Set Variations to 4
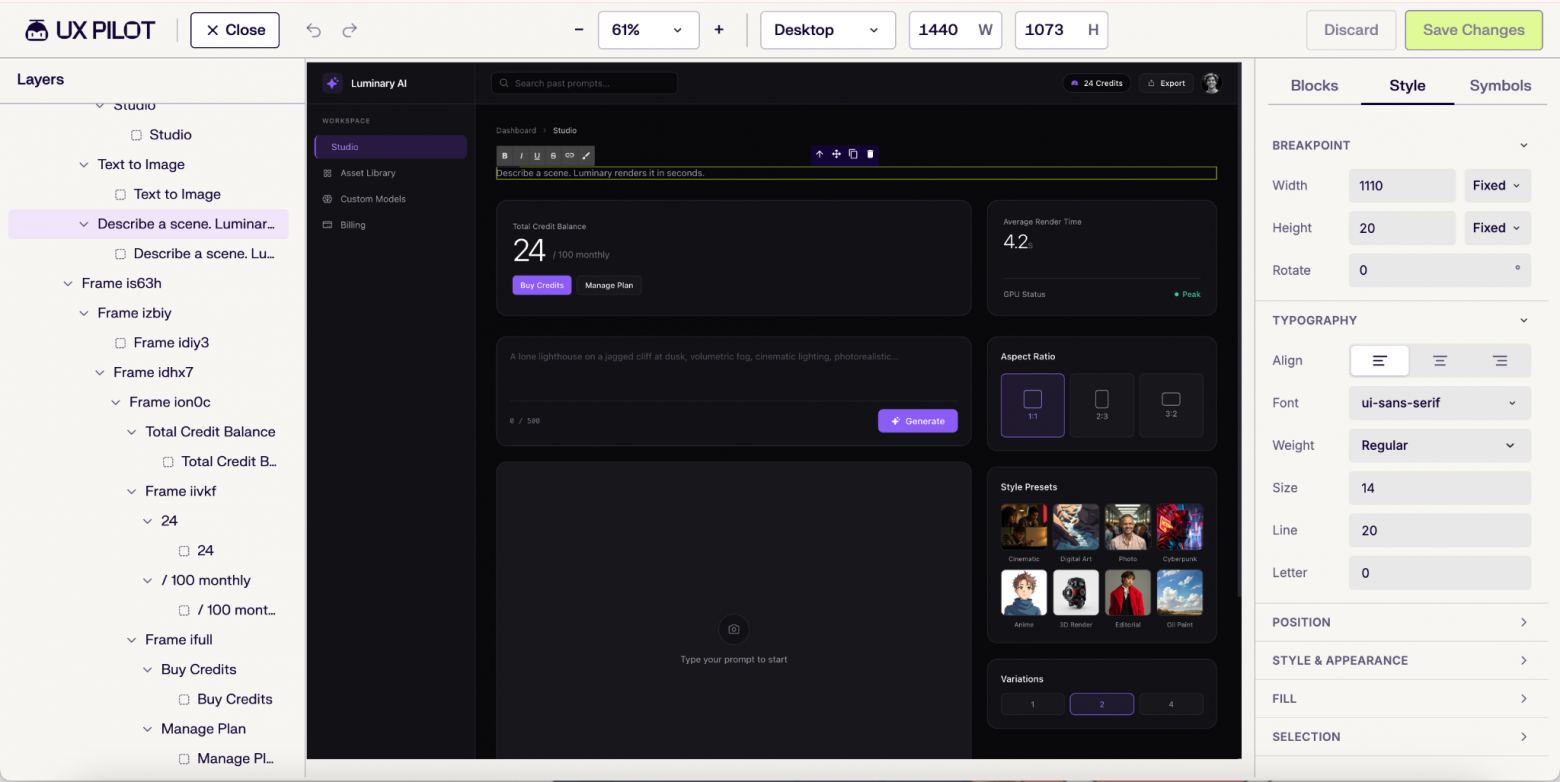1560x782 pixels. [x=1171, y=704]
